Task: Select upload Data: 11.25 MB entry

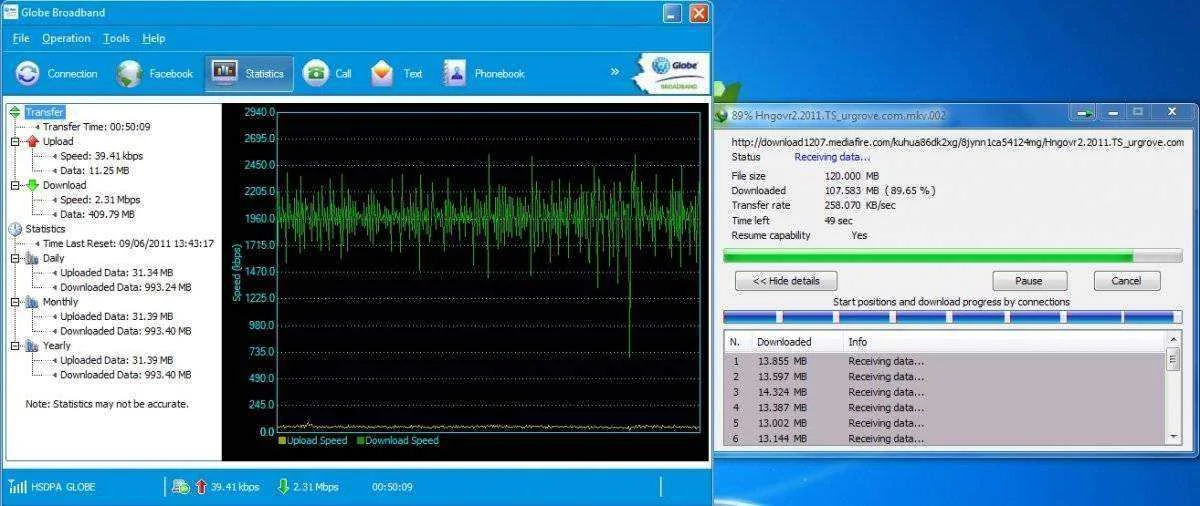Action: pyautogui.click(x=94, y=171)
